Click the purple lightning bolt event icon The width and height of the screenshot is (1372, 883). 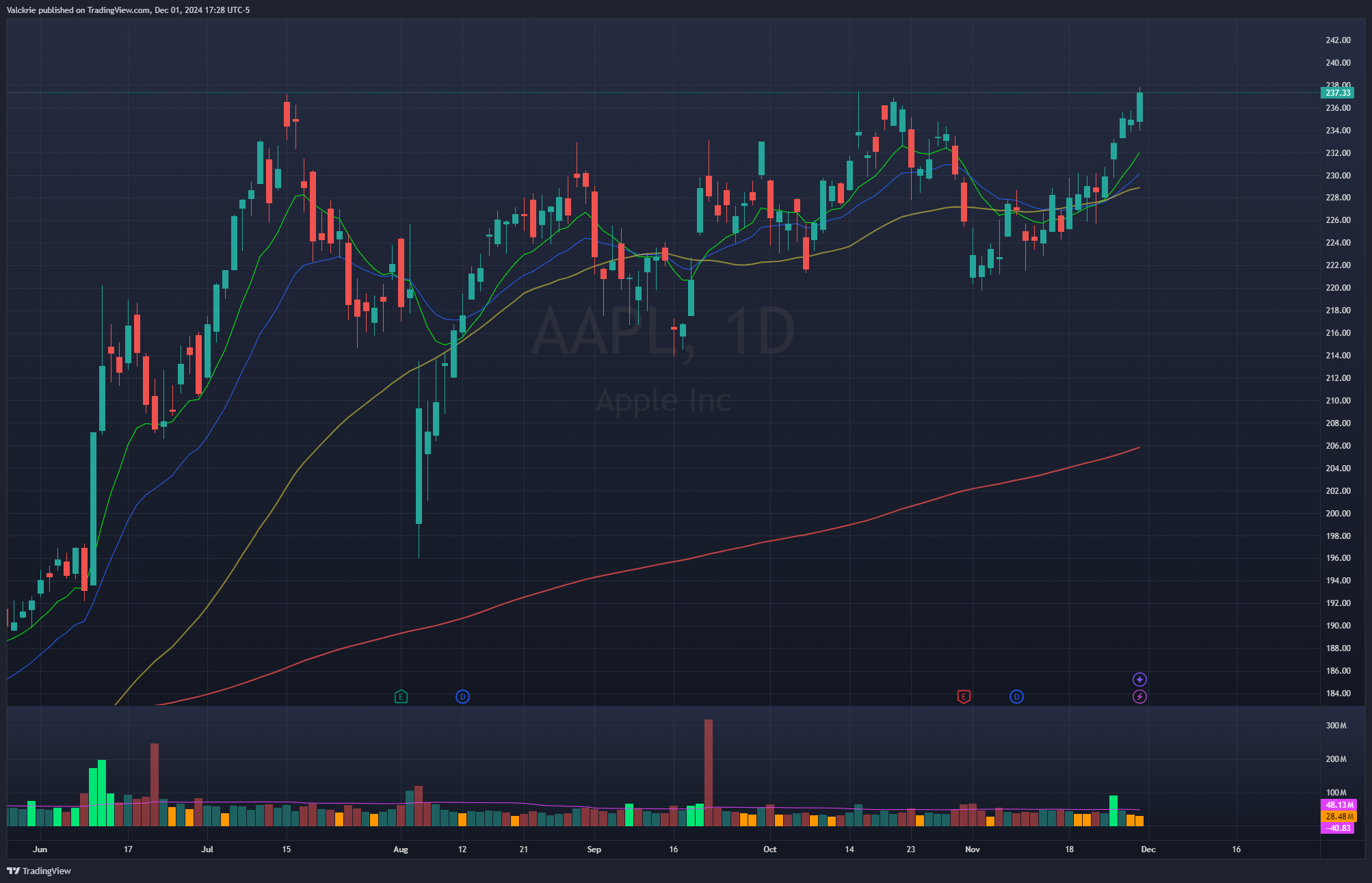coord(1139,697)
